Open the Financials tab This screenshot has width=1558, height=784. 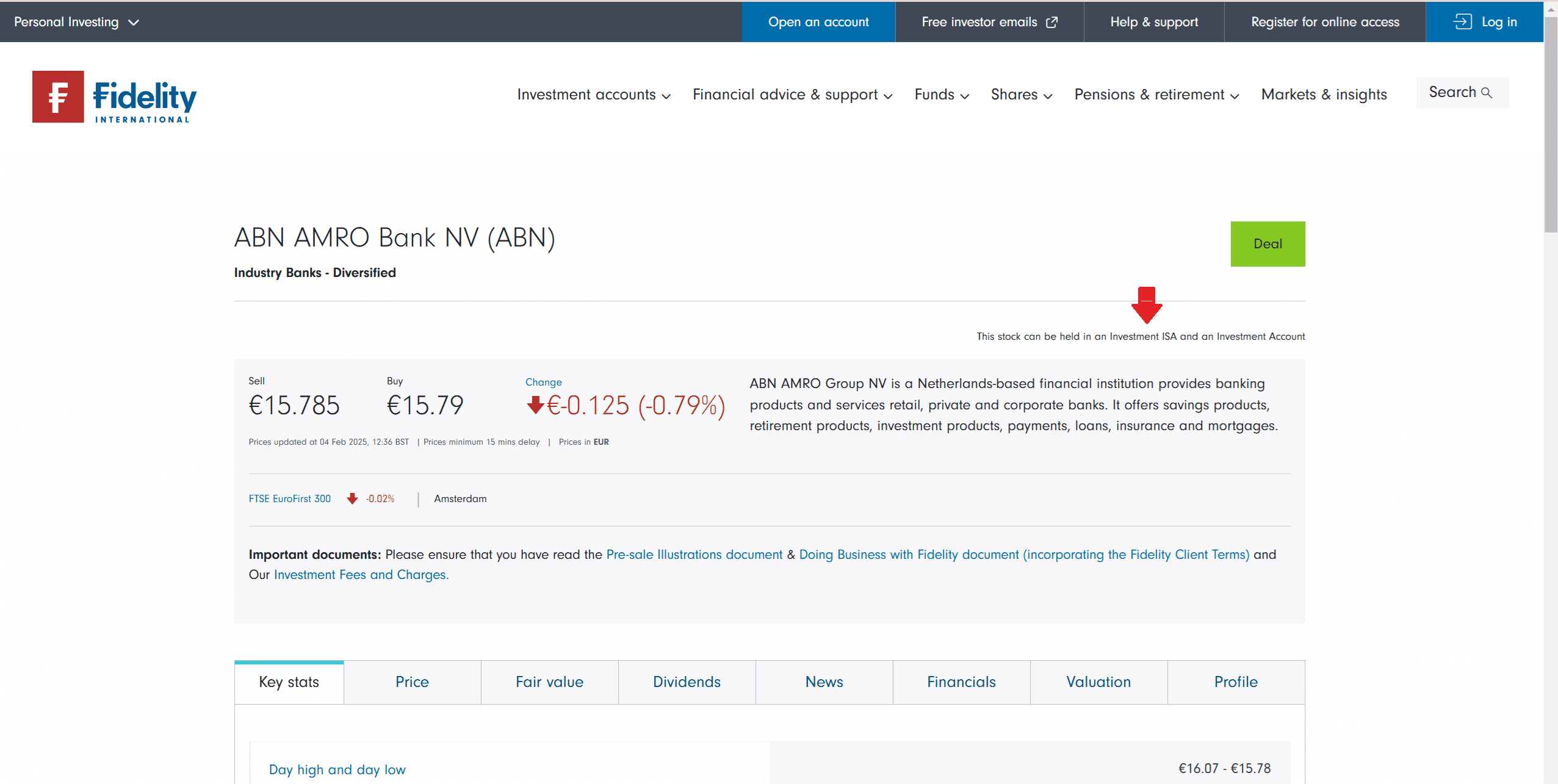pyautogui.click(x=961, y=682)
